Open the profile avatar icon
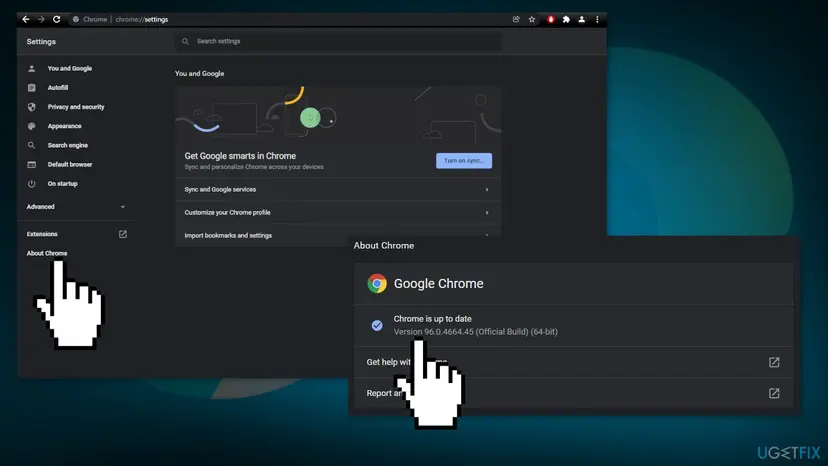The height and width of the screenshot is (466, 828). click(581, 20)
